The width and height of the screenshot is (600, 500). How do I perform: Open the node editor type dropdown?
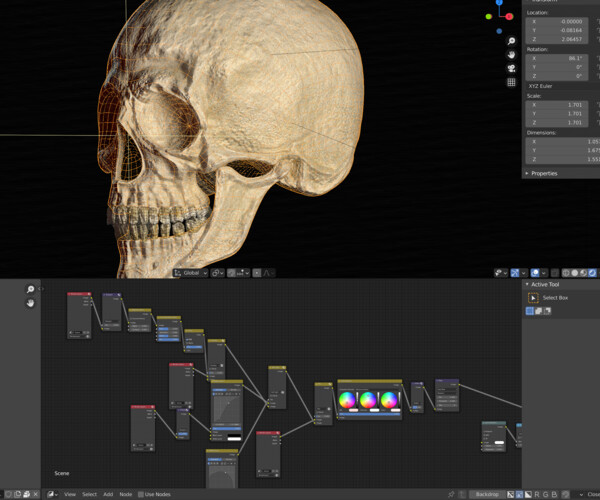point(52,494)
